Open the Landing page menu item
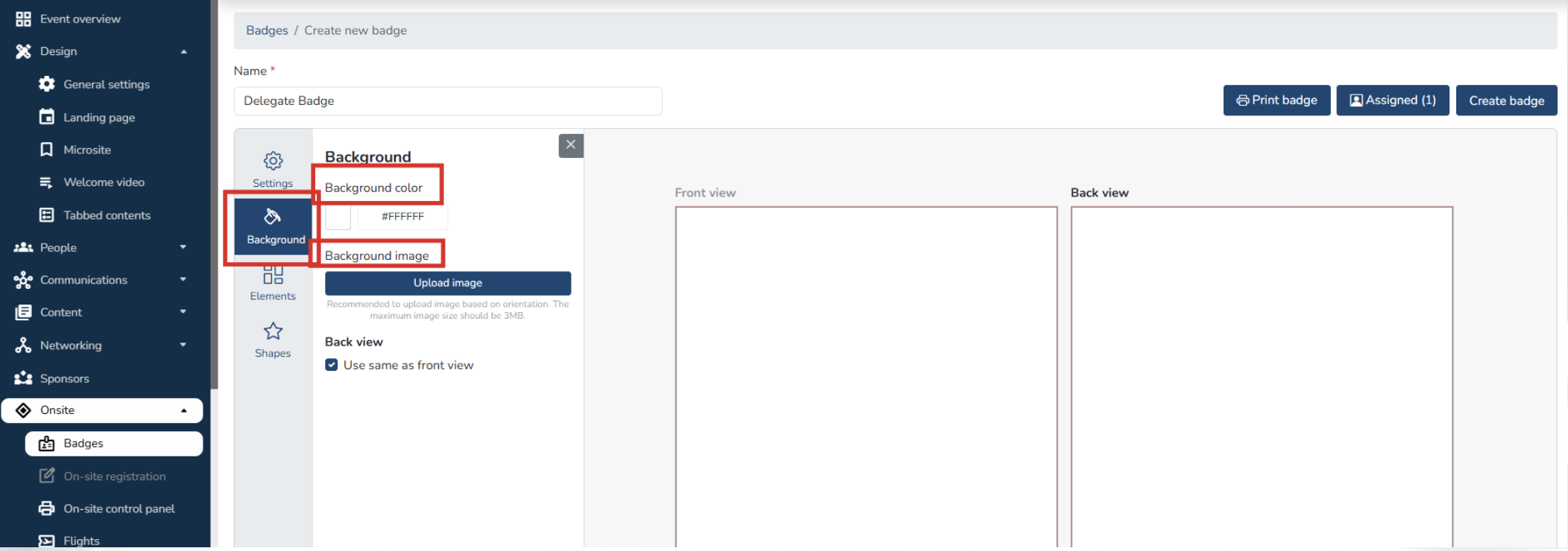The width and height of the screenshot is (1568, 551). [99, 118]
